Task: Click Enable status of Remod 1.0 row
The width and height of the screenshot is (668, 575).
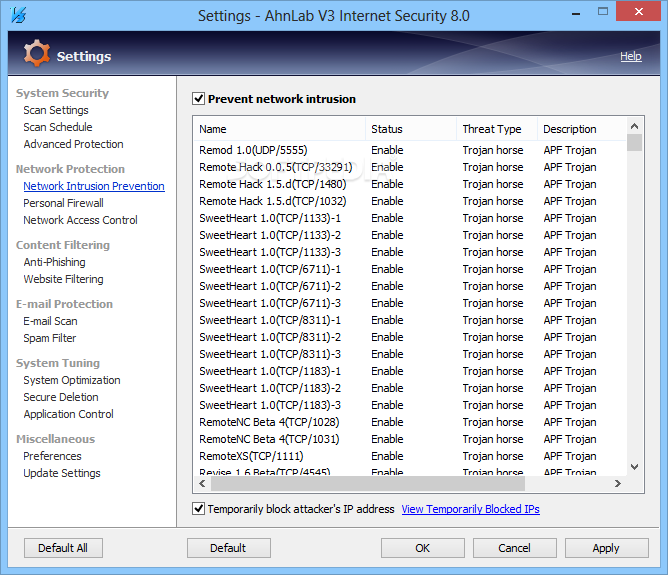Action: pyautogui.click(x=387, y=150)
